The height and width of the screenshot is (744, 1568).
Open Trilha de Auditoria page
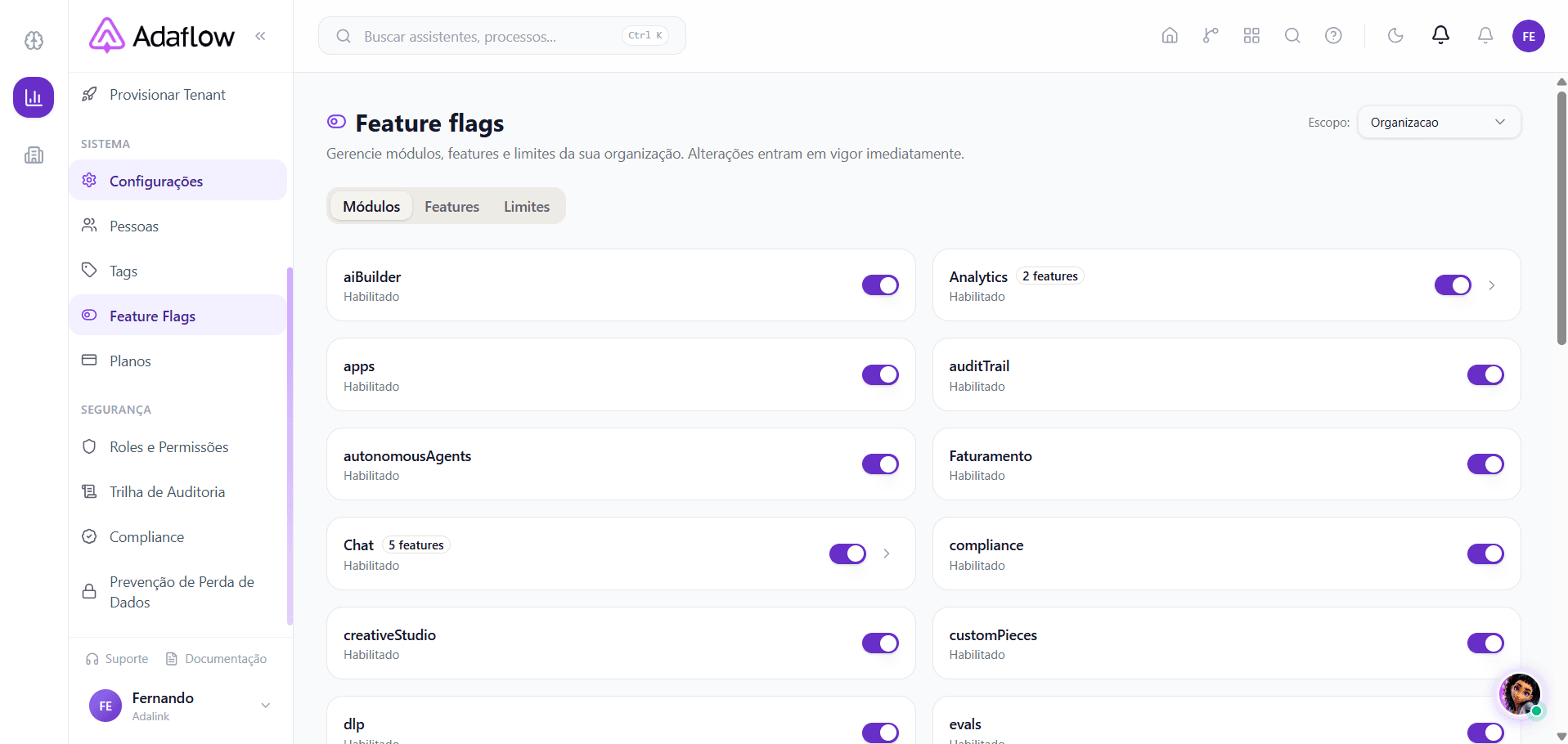point(177,491)
